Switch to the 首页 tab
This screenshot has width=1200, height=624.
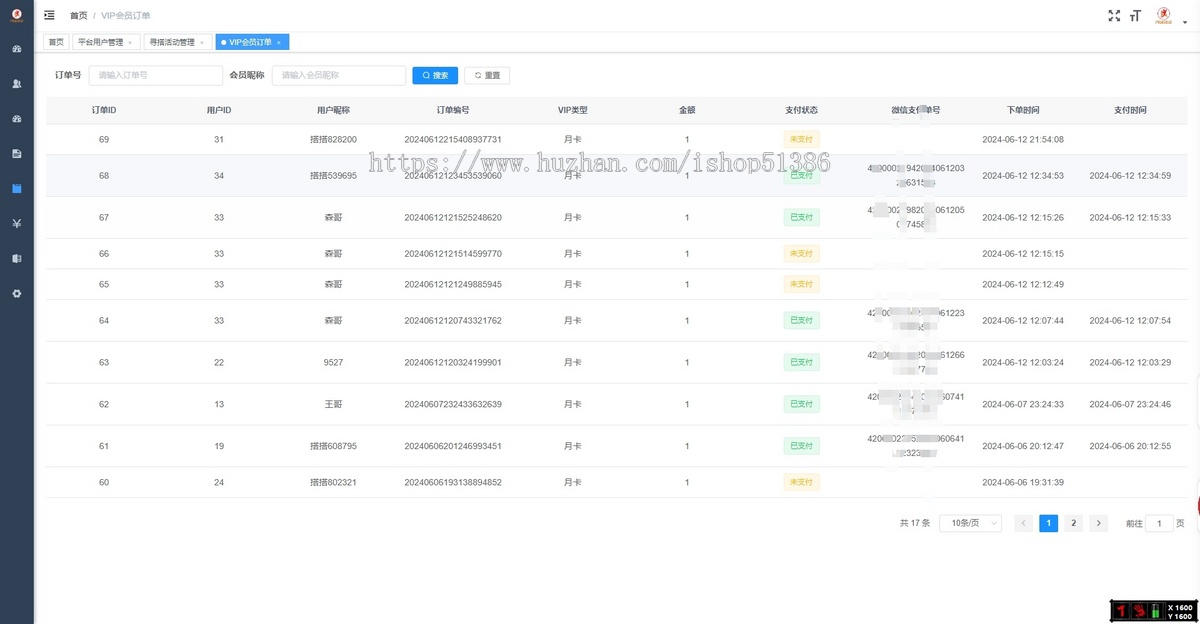(56, 42)
